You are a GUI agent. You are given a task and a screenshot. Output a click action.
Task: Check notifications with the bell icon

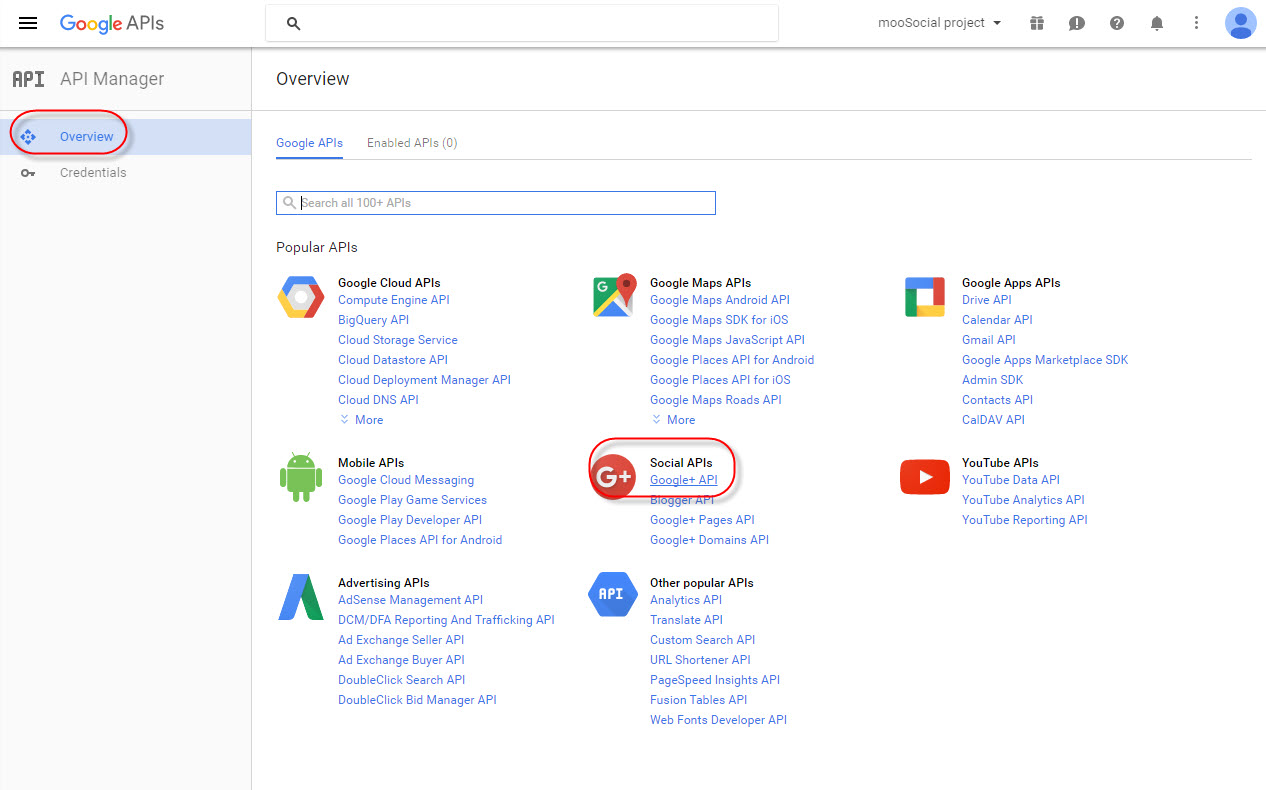click(1157, 23)
